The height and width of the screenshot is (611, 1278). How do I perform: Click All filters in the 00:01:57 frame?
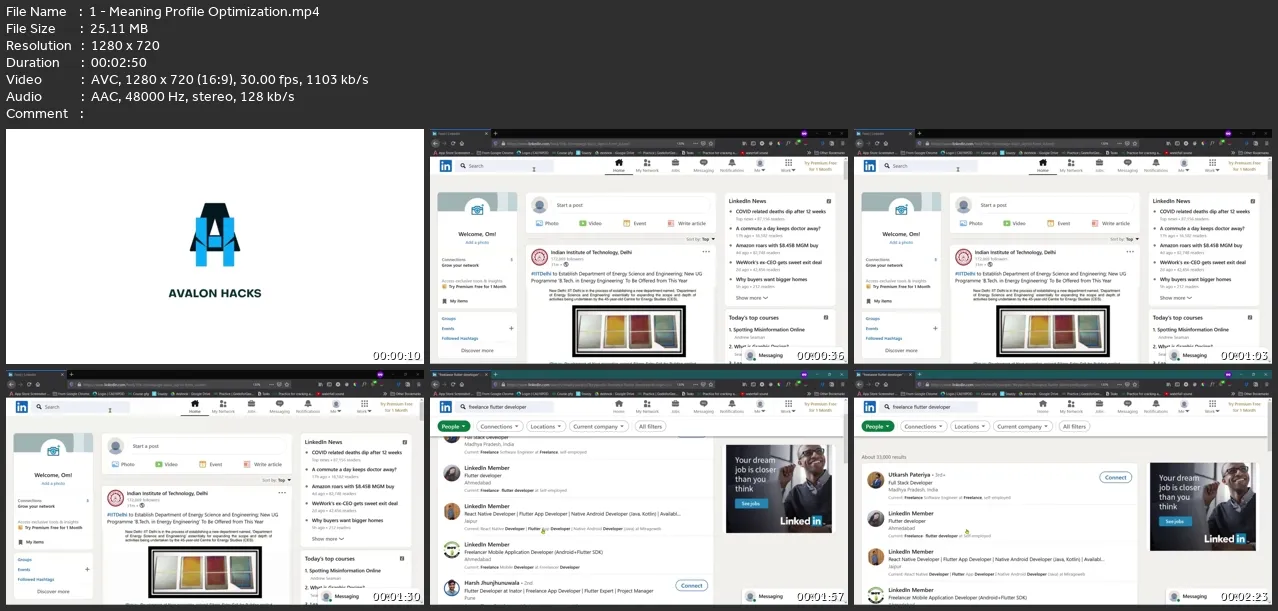tap(650, 427)
